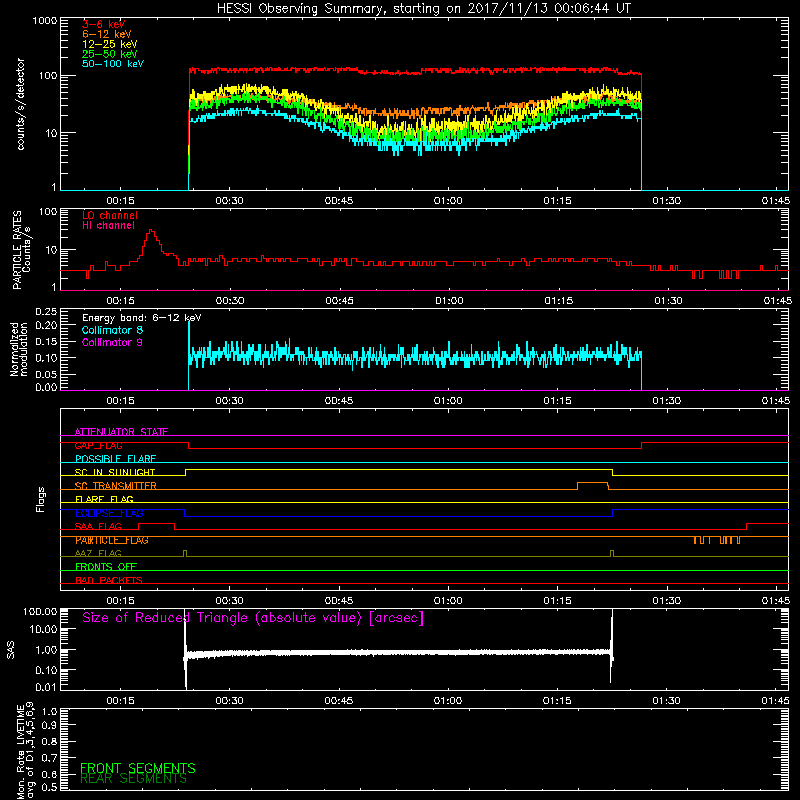The width and height of the screenshot is (800, 800).
Task: Click the Mon. Rate LIVETIME axis label
Action: 26,751
